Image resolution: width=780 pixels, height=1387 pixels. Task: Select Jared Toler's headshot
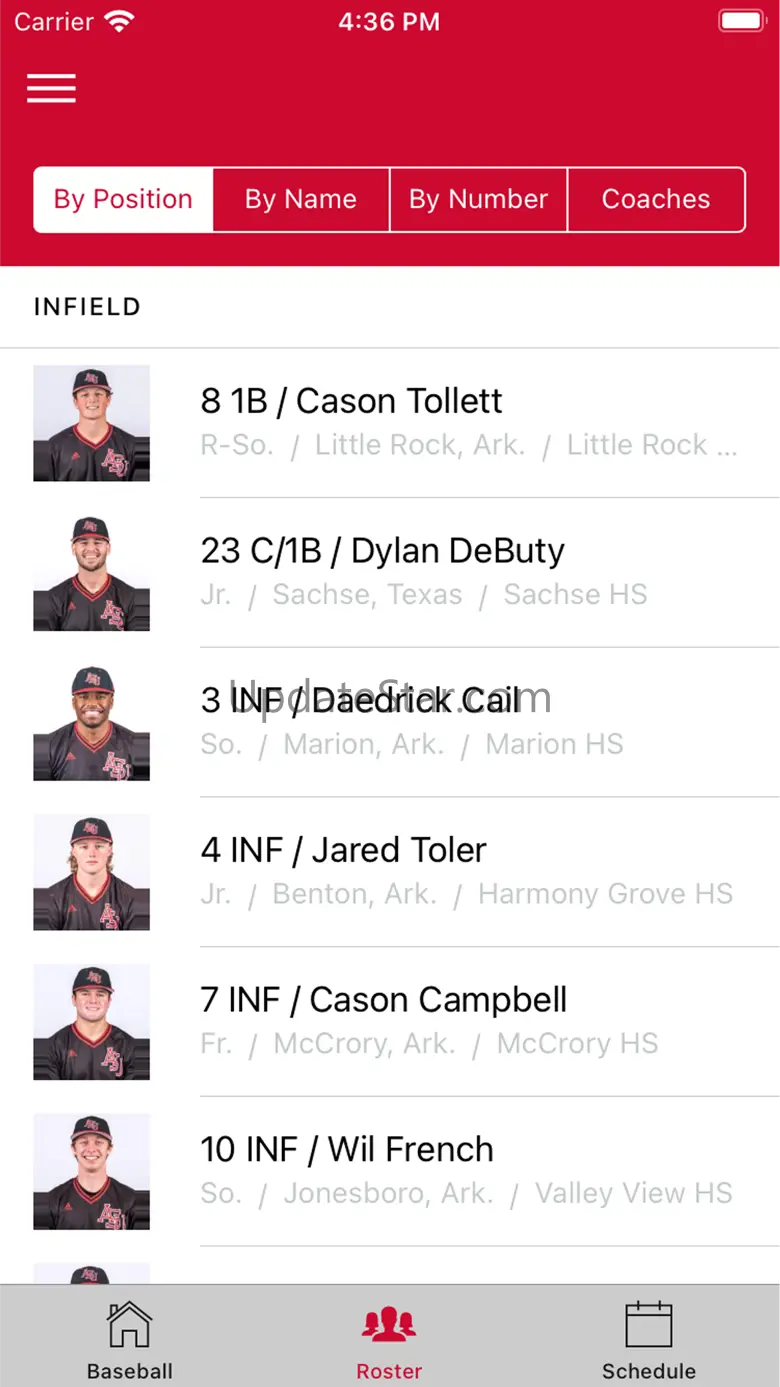click(92, 872)
